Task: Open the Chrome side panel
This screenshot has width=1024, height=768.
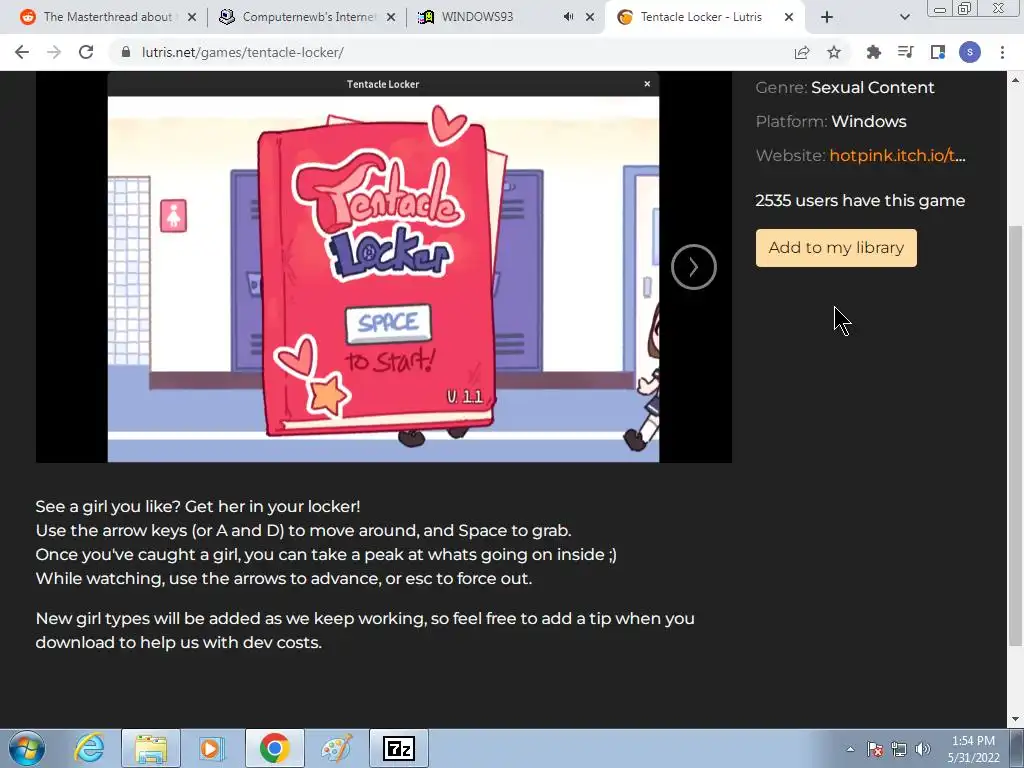Action: pos(938,52)
